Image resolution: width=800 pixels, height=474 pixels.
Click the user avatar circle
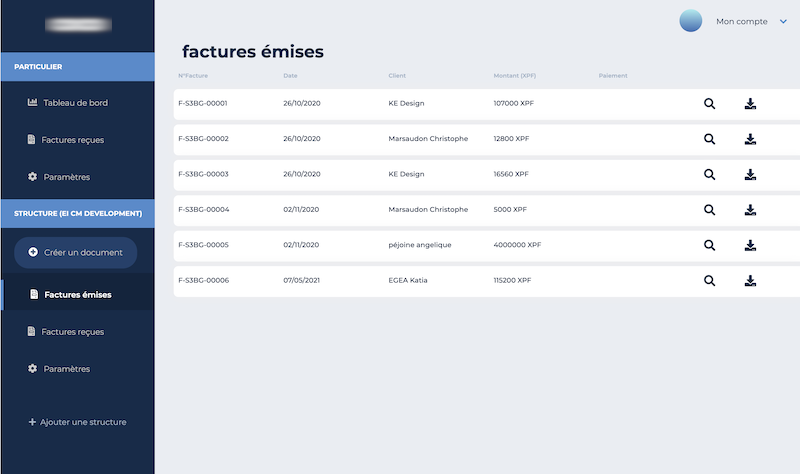click(x=690, y=21)
